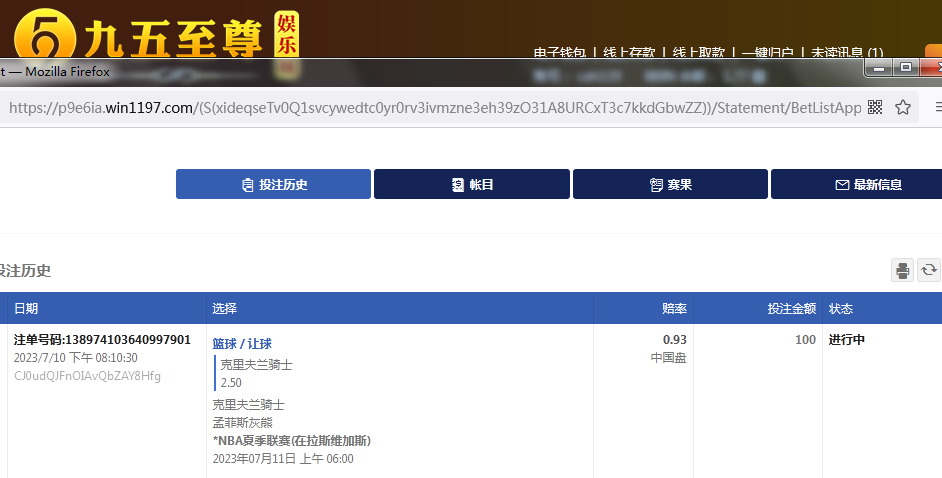The width and height of the screenshot is (942, 478).
Task: Click the bet time 2023/7/10 下午 08:10:30
Action: [76, 357]
